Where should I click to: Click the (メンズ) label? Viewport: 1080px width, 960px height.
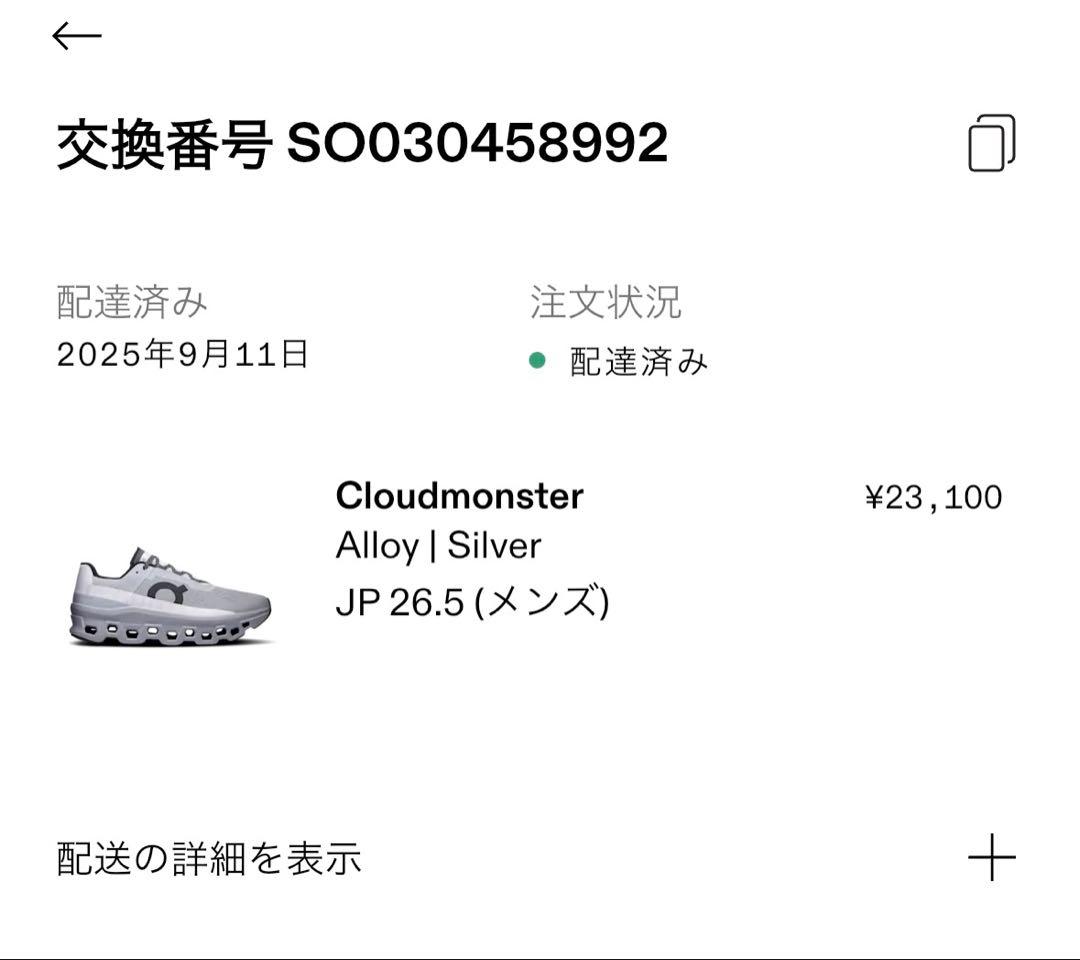point(541,602)
